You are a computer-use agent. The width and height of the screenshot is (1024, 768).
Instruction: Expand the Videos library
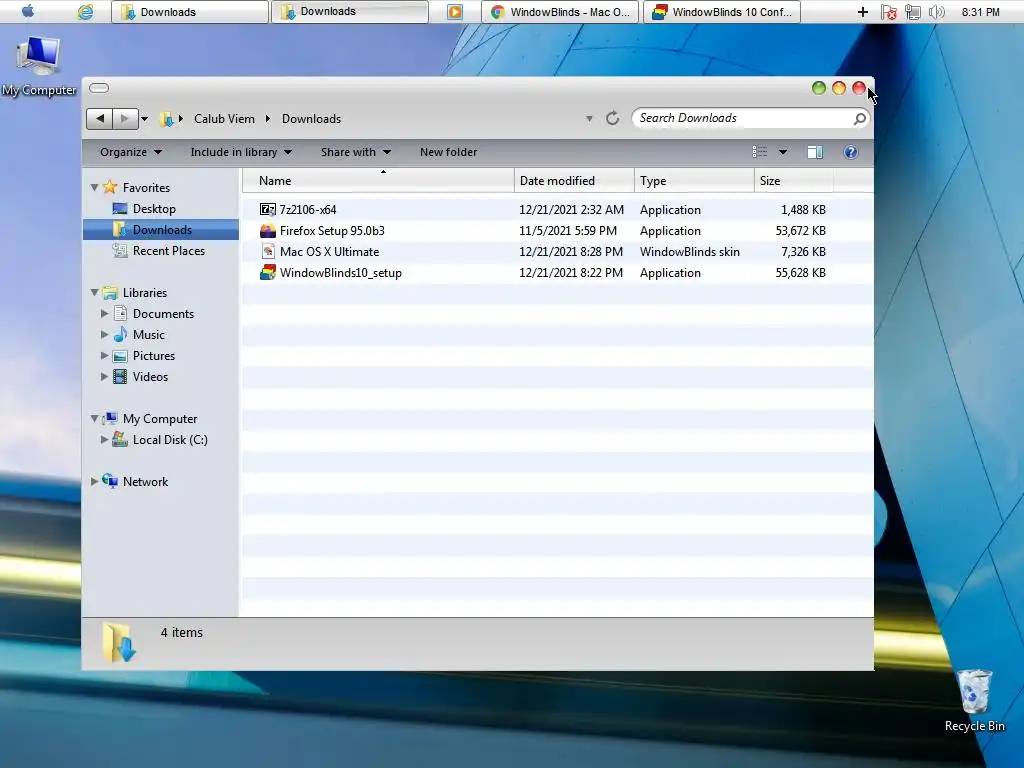104,377
